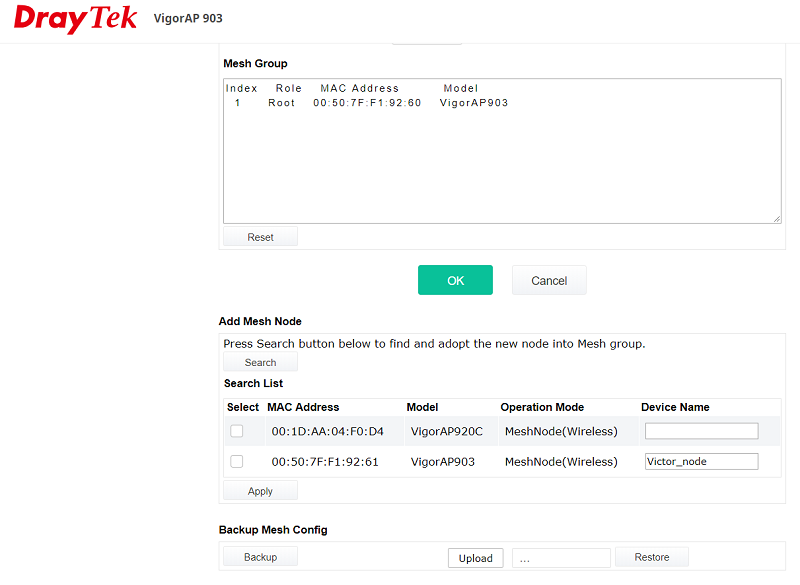Screen dimensions: 800x585
Task: Click the Device Name column header
Action: pos(675,407)
